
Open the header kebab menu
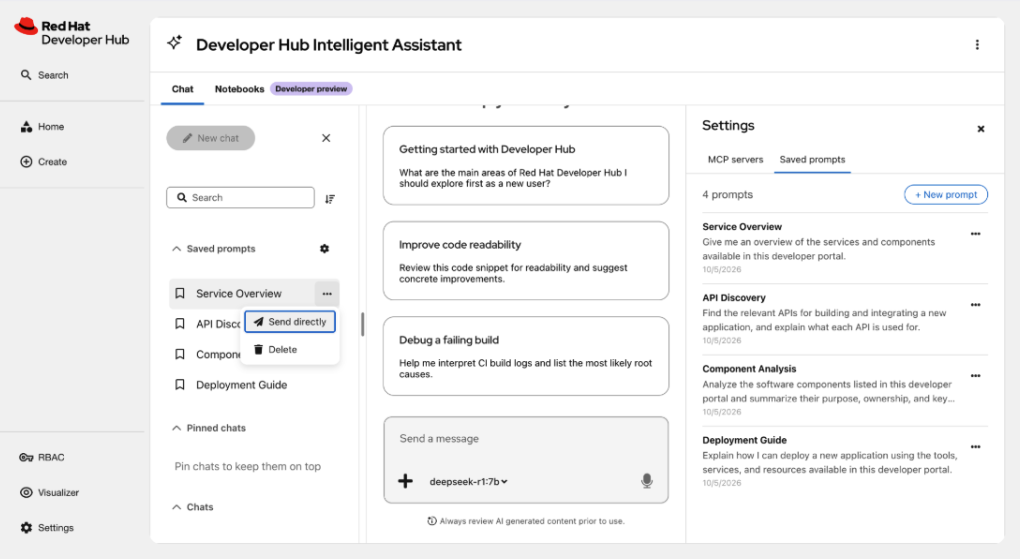click(977, 44)
